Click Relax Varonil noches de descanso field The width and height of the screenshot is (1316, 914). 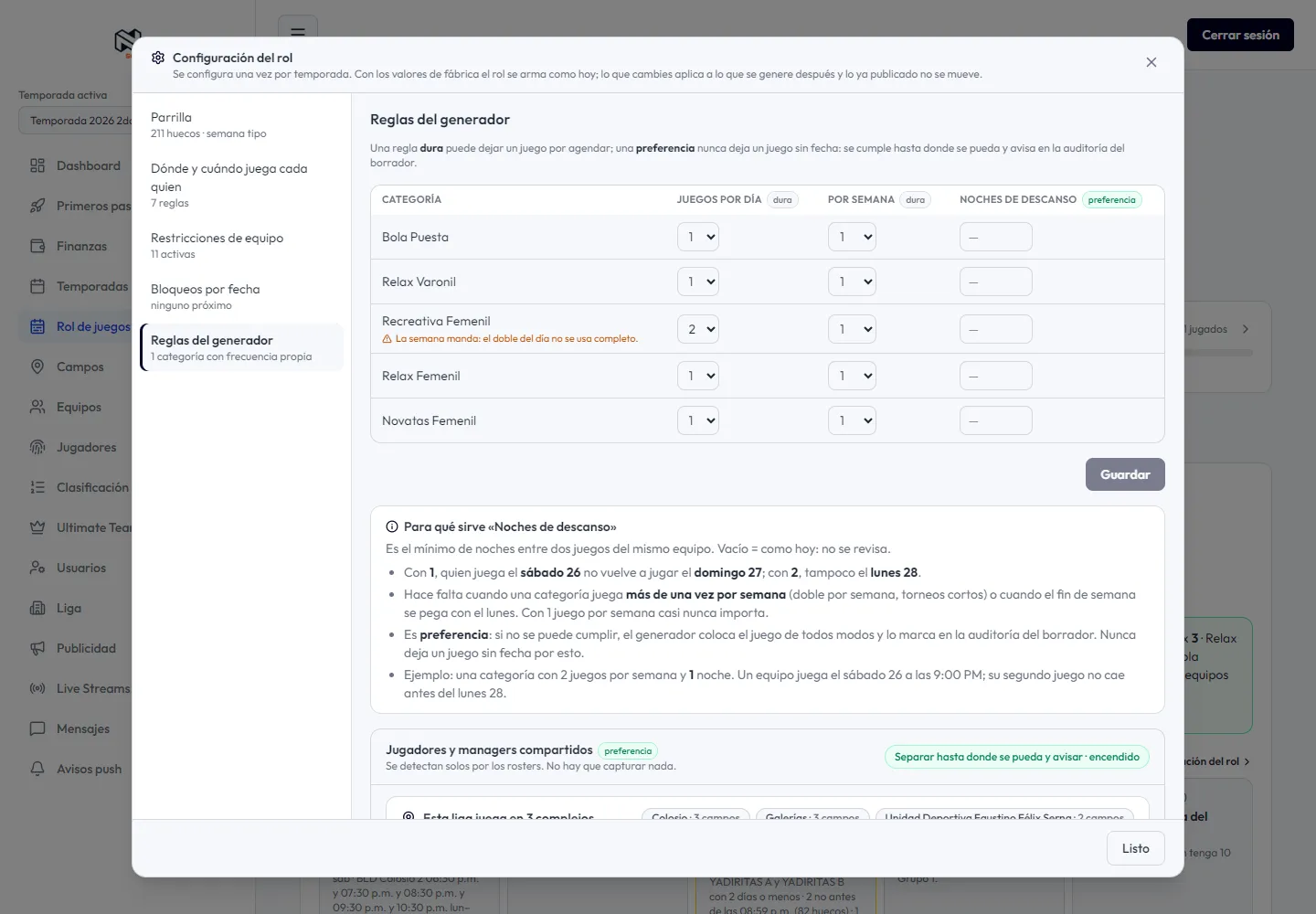[x=996, y=282]
